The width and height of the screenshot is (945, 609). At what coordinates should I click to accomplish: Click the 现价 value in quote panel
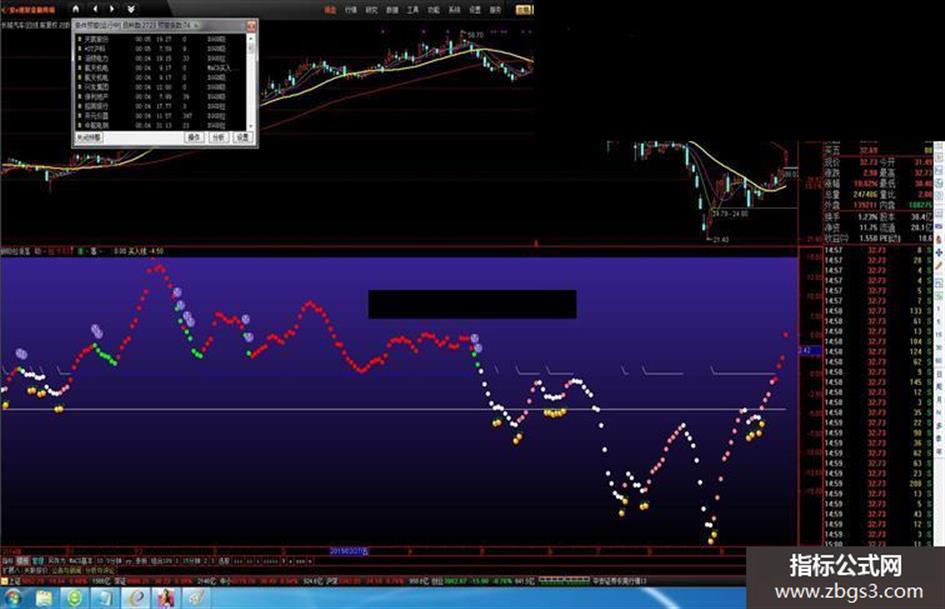pos(868,162)
